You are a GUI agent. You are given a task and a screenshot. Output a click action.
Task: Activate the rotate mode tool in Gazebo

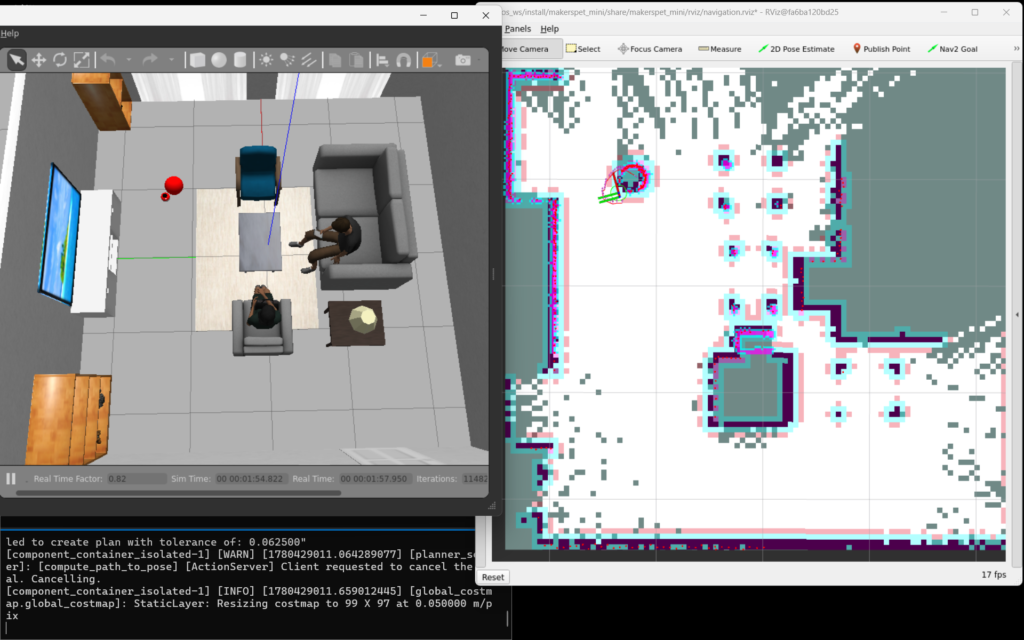(60, 60)
